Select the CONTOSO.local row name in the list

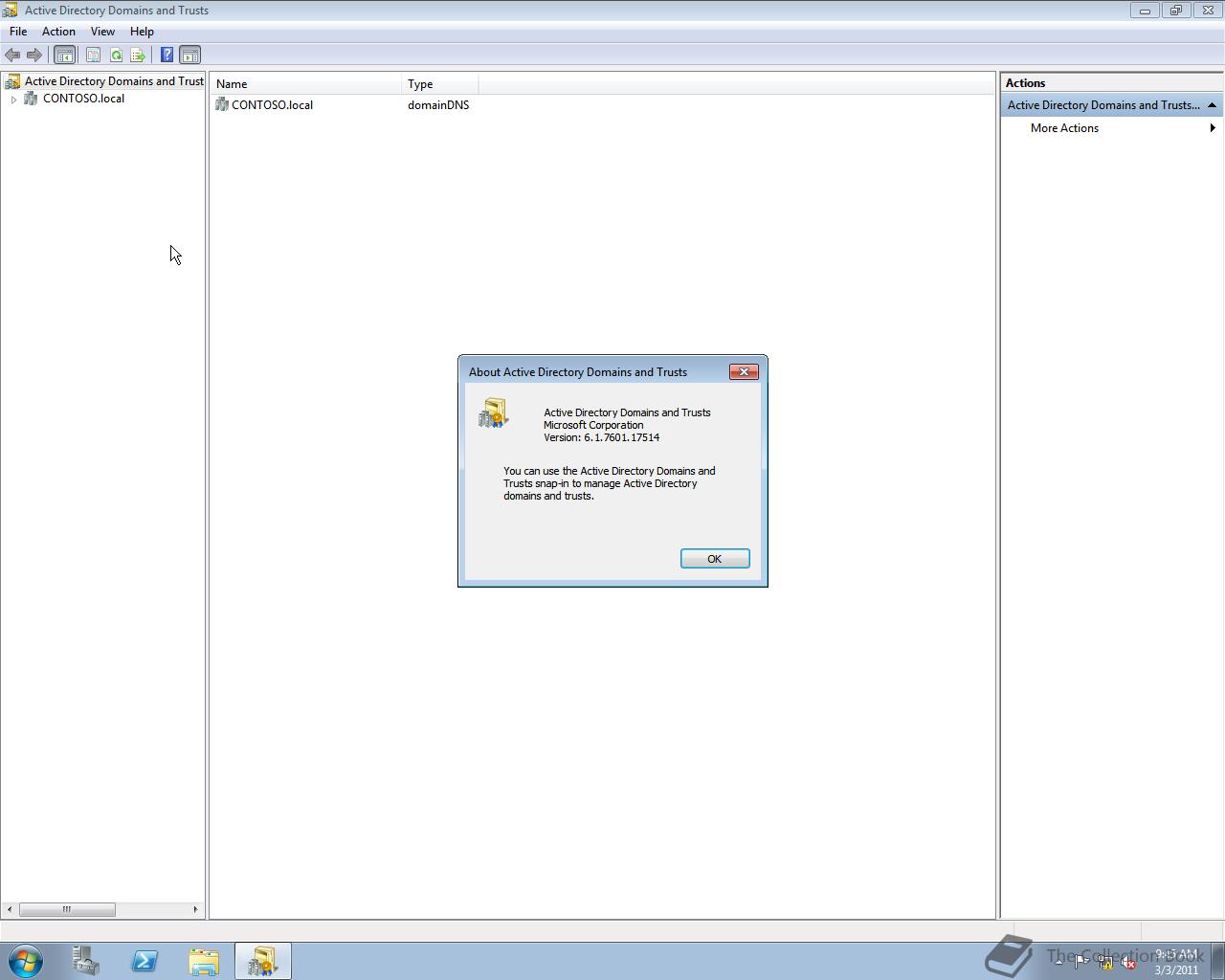(272, 105)
